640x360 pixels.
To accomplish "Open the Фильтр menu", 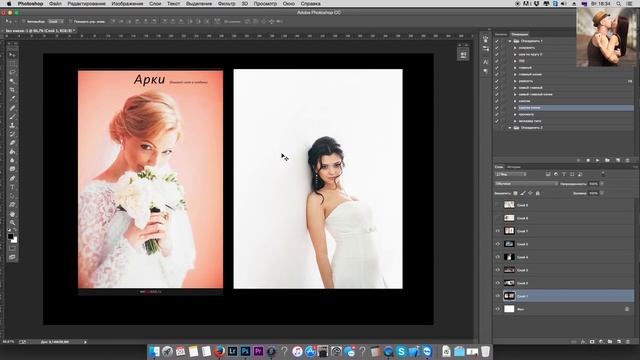I will point(227,3).
